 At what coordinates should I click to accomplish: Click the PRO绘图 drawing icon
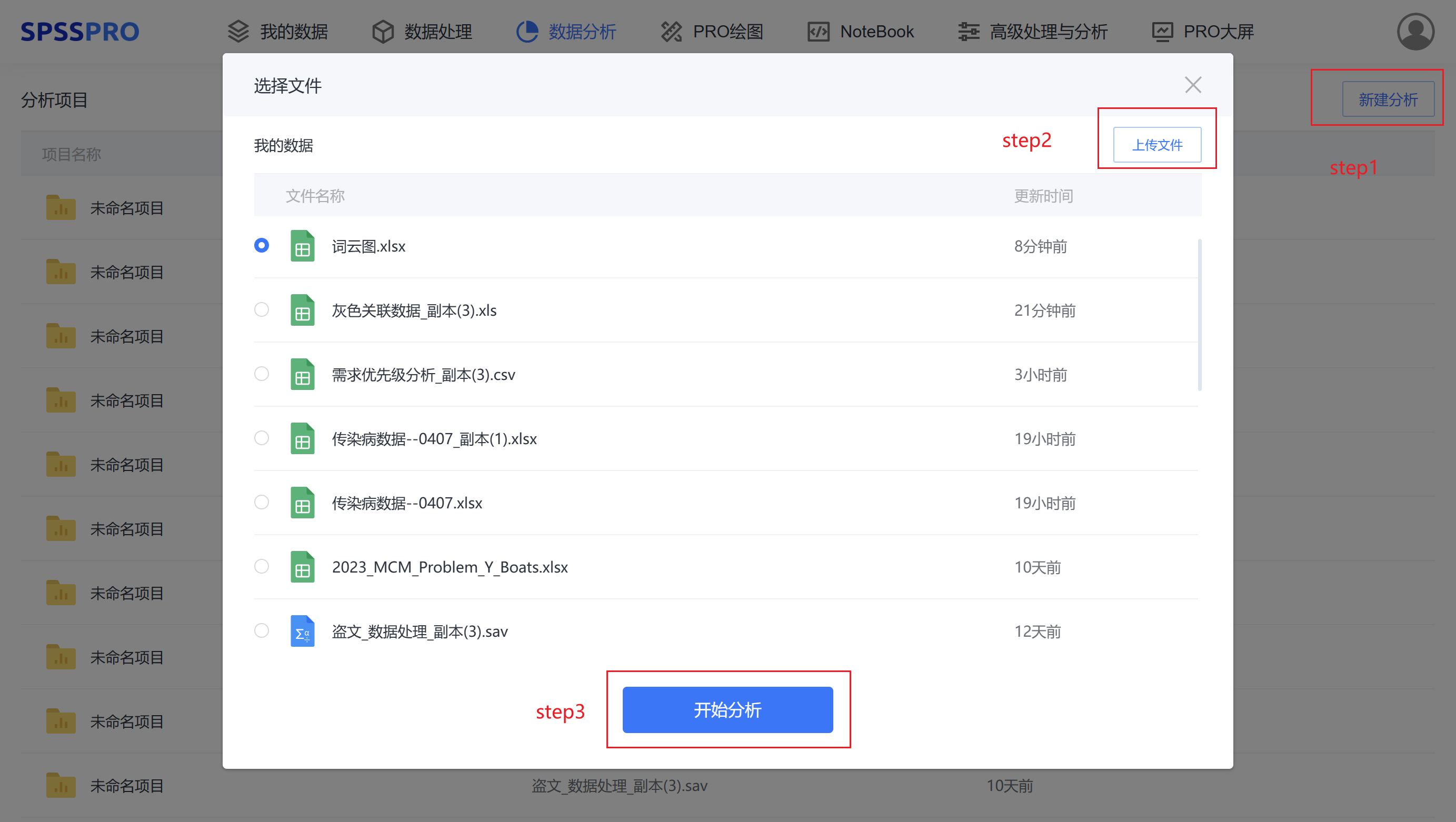[x=672, y=32]
